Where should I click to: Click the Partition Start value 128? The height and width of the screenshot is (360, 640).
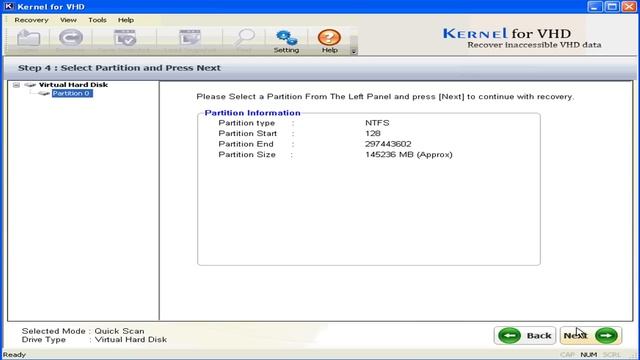373,133
